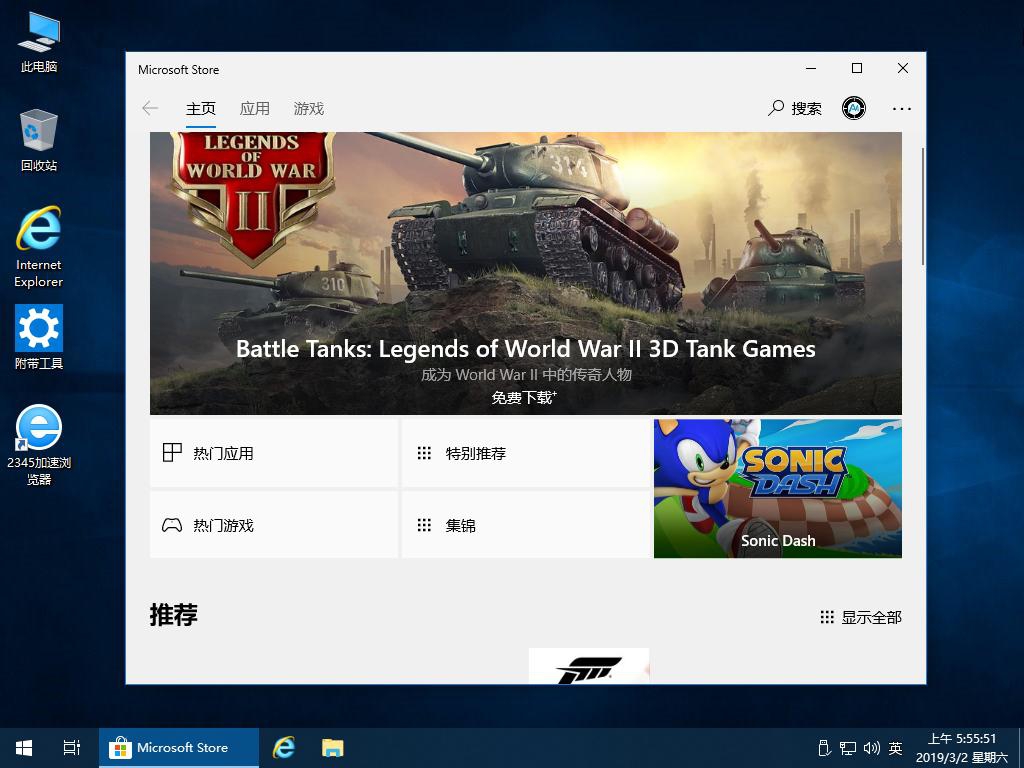1024x768 pixels.
Task: Open the 热门应用 tile
Action: click(274, 453)
